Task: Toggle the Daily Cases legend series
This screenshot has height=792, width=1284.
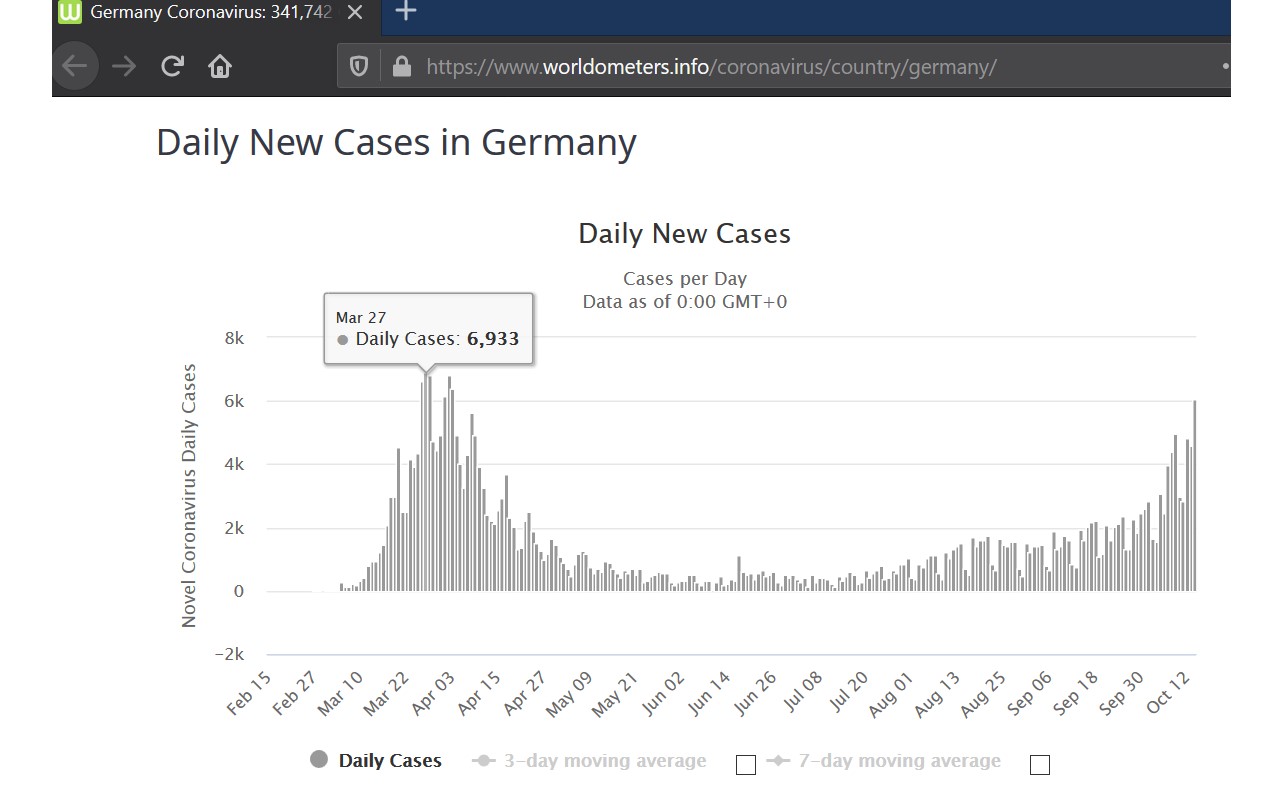Action: pyautogui.click(x=389, y=761)
